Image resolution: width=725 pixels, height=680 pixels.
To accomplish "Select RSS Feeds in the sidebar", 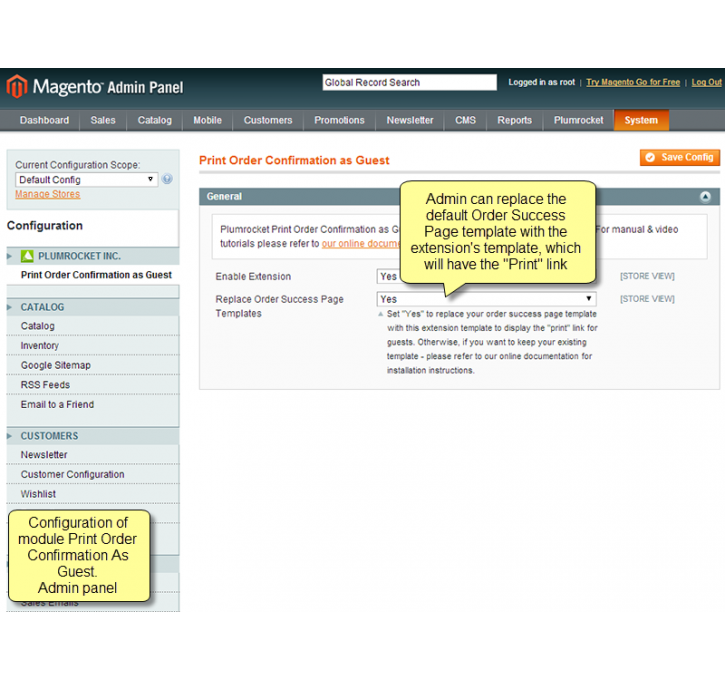I will click(45, 385).
